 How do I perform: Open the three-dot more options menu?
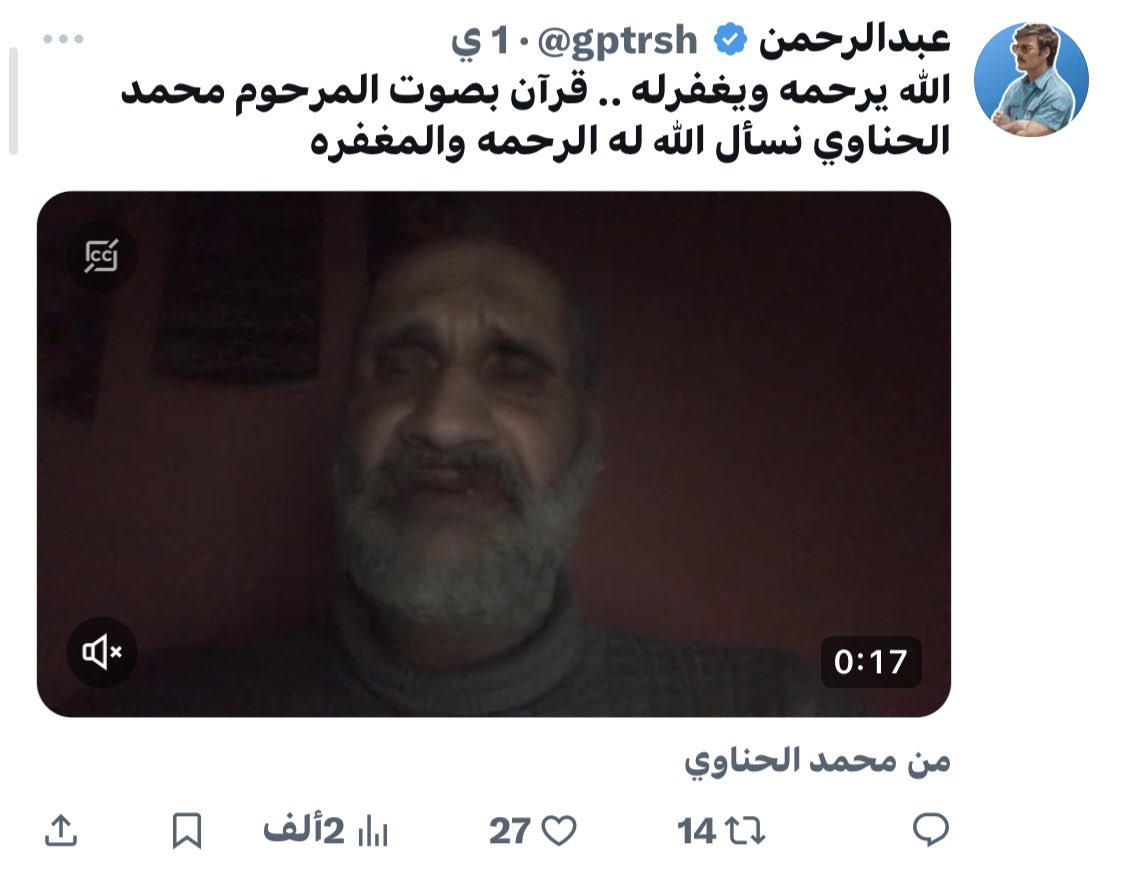(x=63, y=39)
